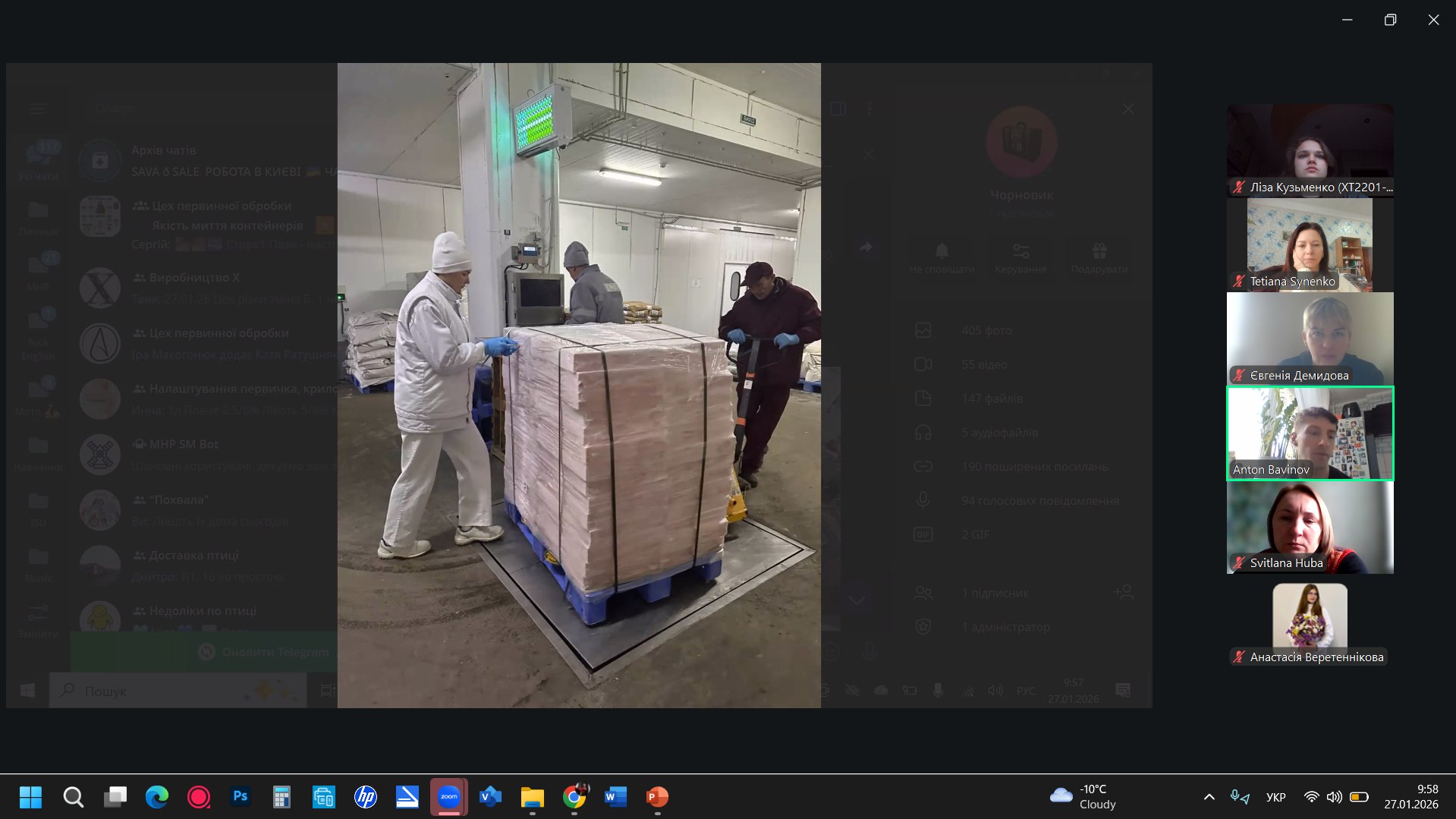Open the Wi-Fi network tray icon
This screenshot has height=819, width=1456.
click(x=1311, y=797)
